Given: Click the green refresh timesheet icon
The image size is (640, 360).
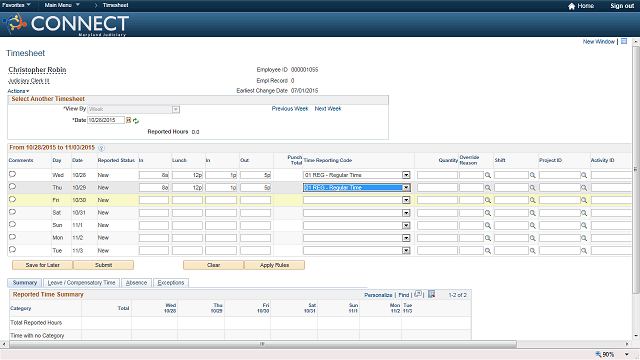Looking at the screenshot, I should [136, 121].
